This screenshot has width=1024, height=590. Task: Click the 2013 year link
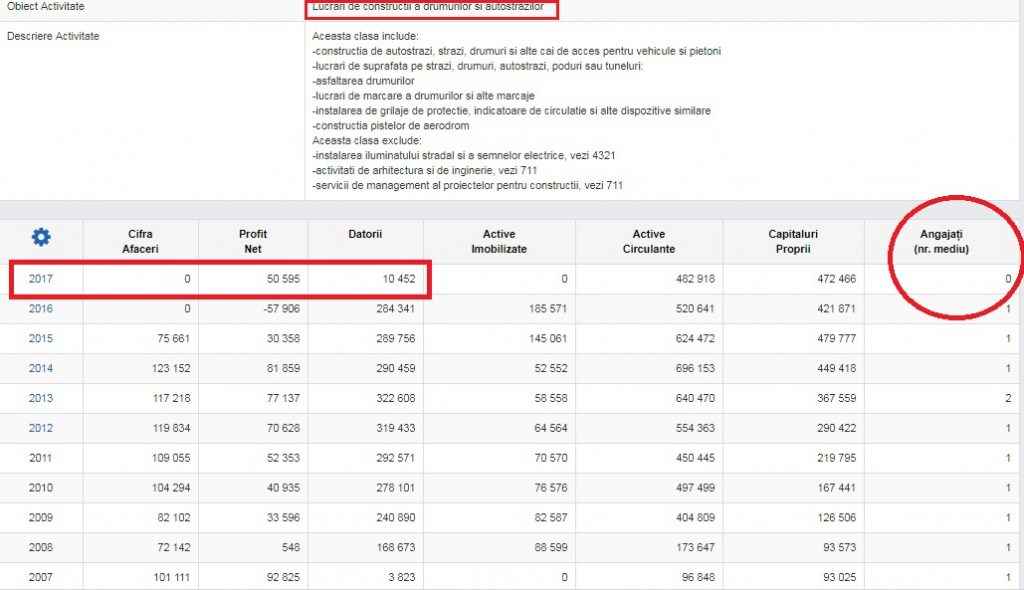(x=41, y=399)
